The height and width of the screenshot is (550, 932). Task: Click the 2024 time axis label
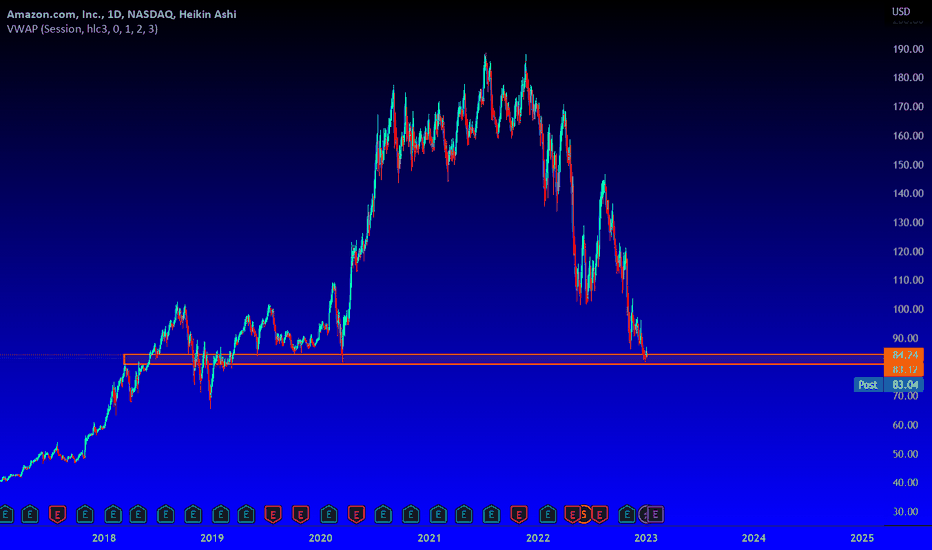pos(754,538)
